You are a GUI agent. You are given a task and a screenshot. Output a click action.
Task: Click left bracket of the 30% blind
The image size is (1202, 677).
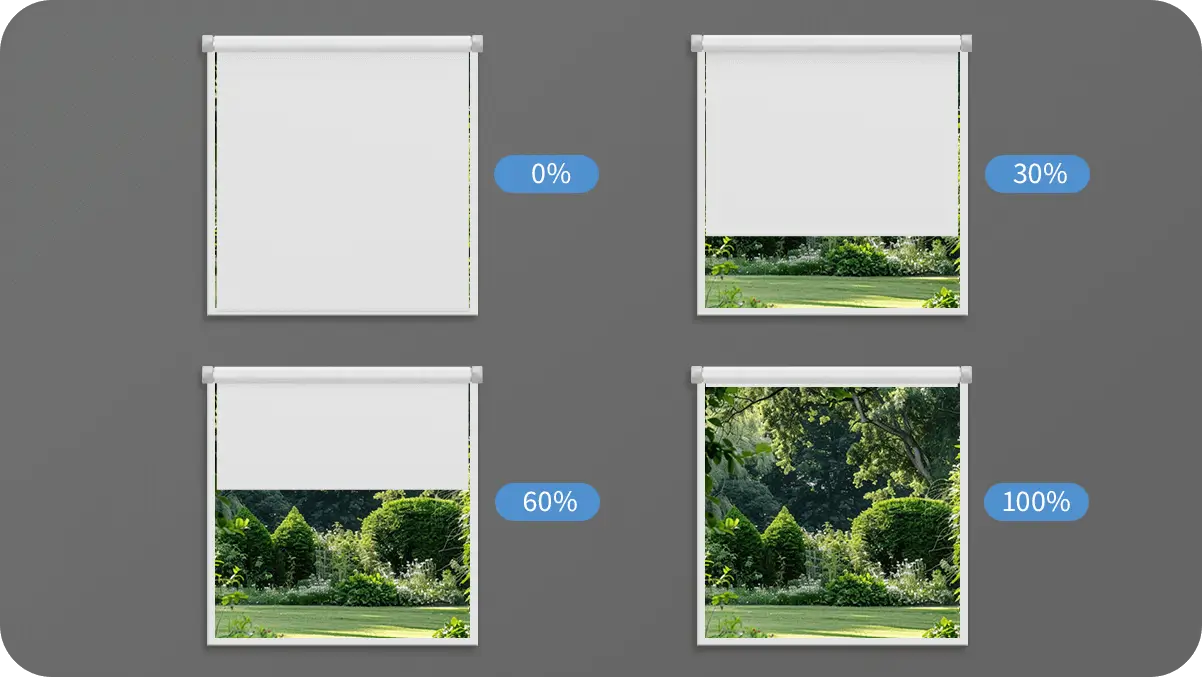click(697, 43)
